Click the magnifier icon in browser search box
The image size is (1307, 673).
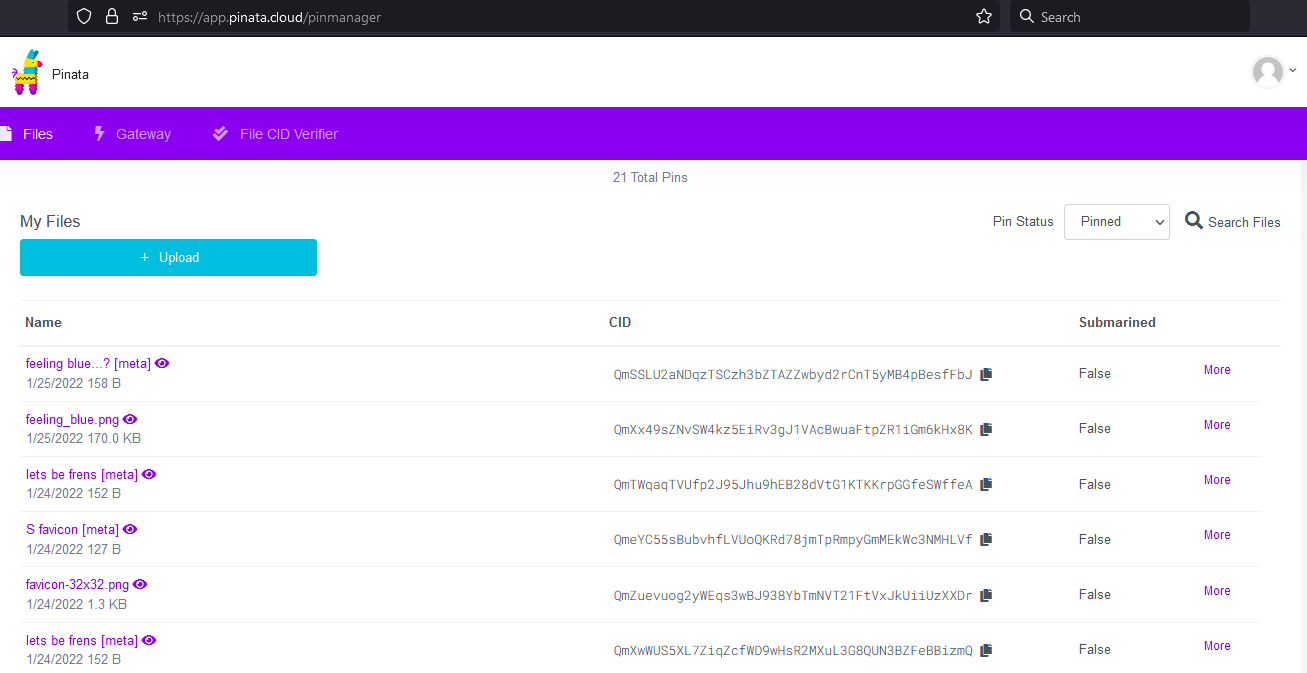1026,16
